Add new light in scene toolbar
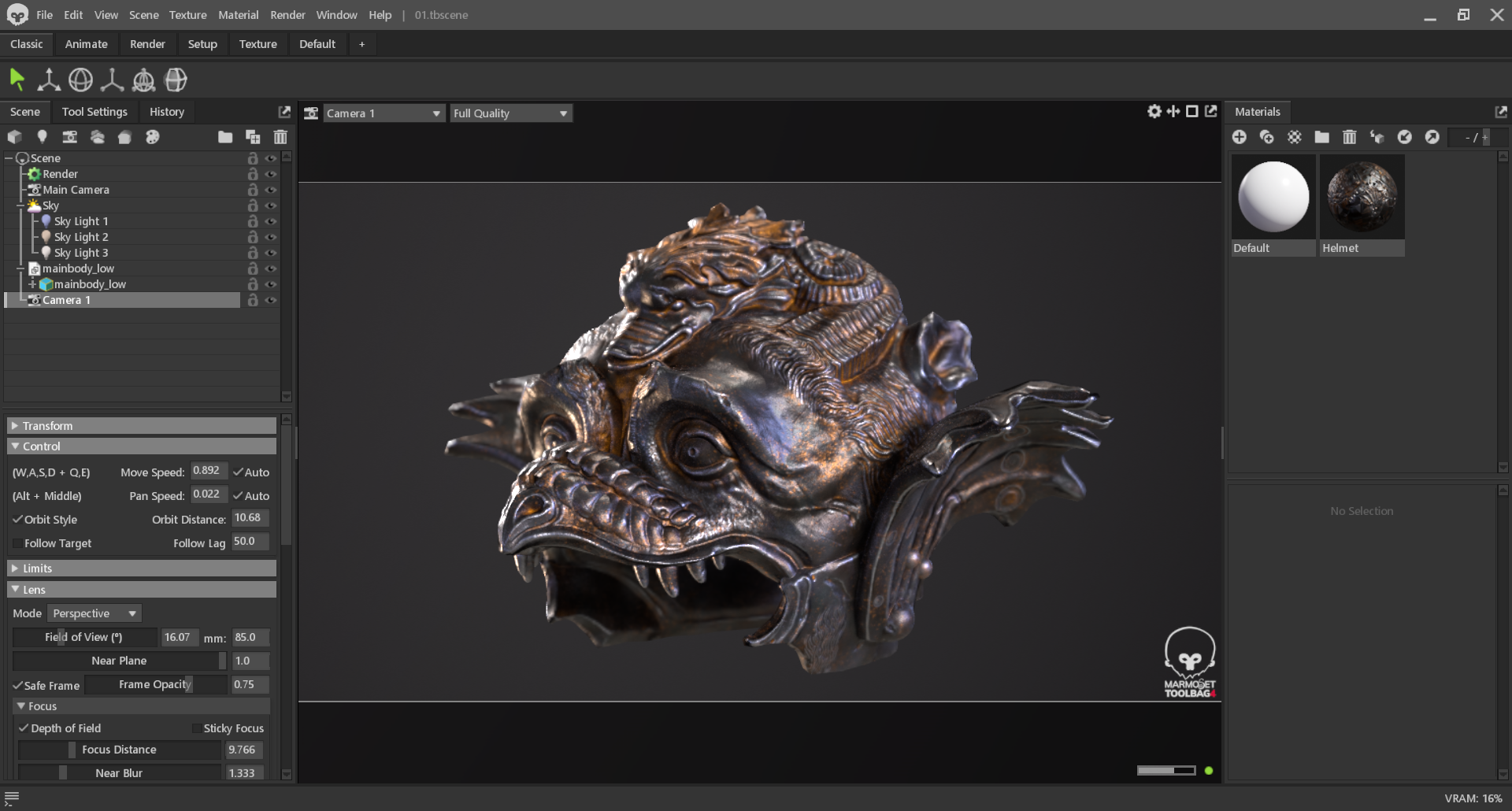This screenshot has height=811, width=1512. (x=42, y=137)
